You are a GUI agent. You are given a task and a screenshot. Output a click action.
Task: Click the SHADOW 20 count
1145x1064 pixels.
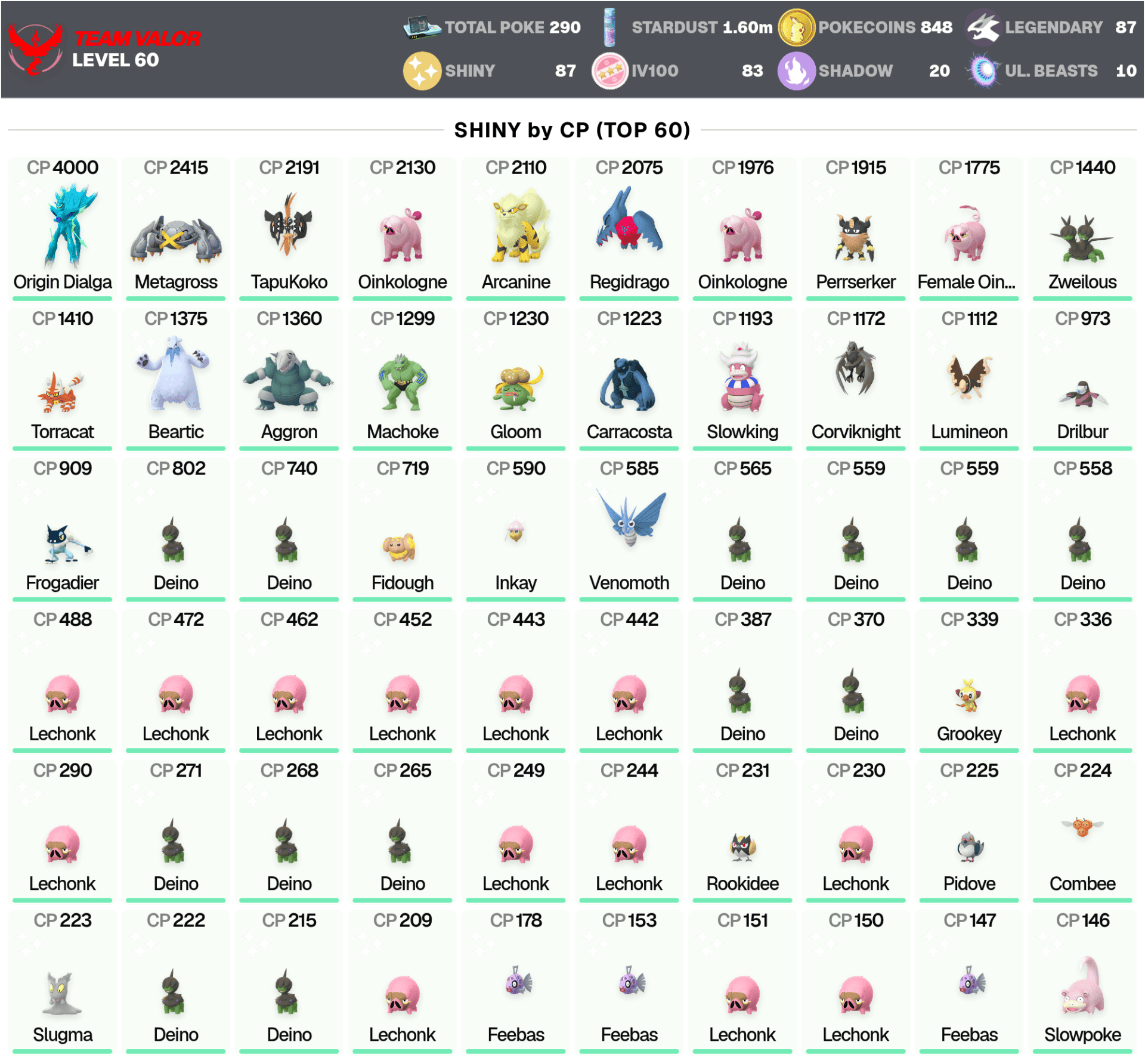click(x=939, y=71)
